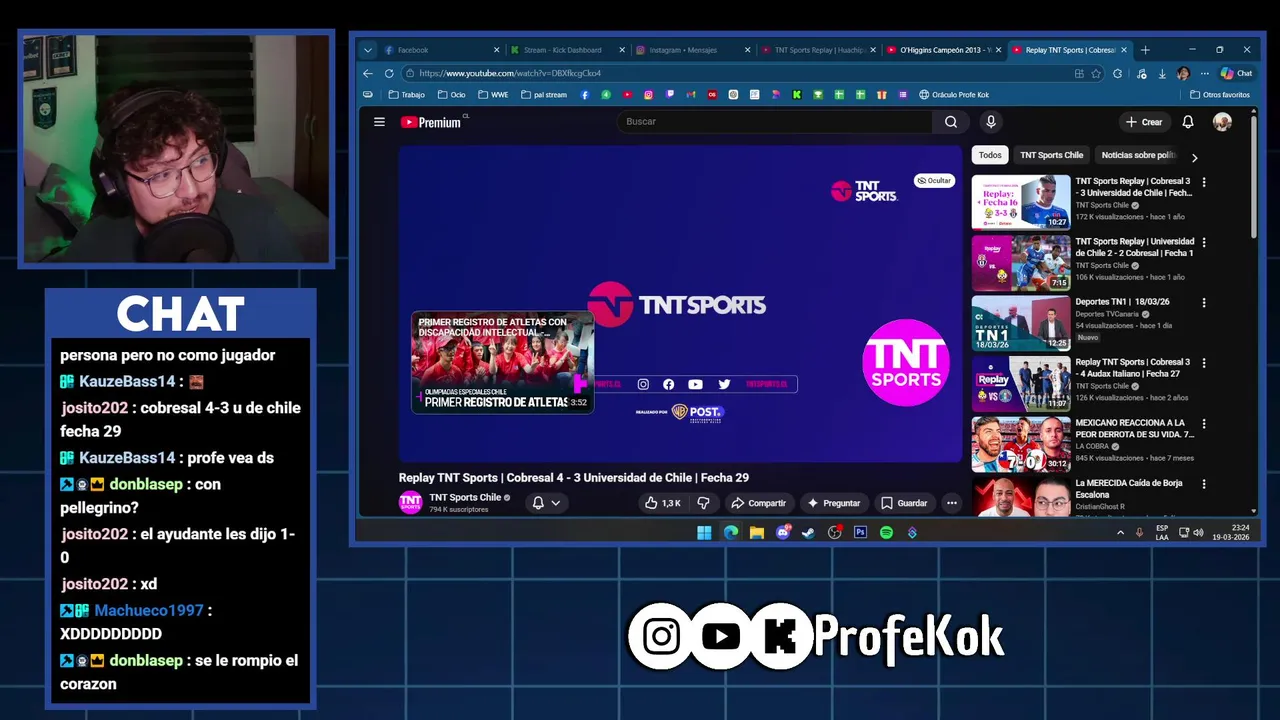Screen dimensions: 1280x720
Task: Open Spotify from the taskbar
Action: click(x=886, y=533)
